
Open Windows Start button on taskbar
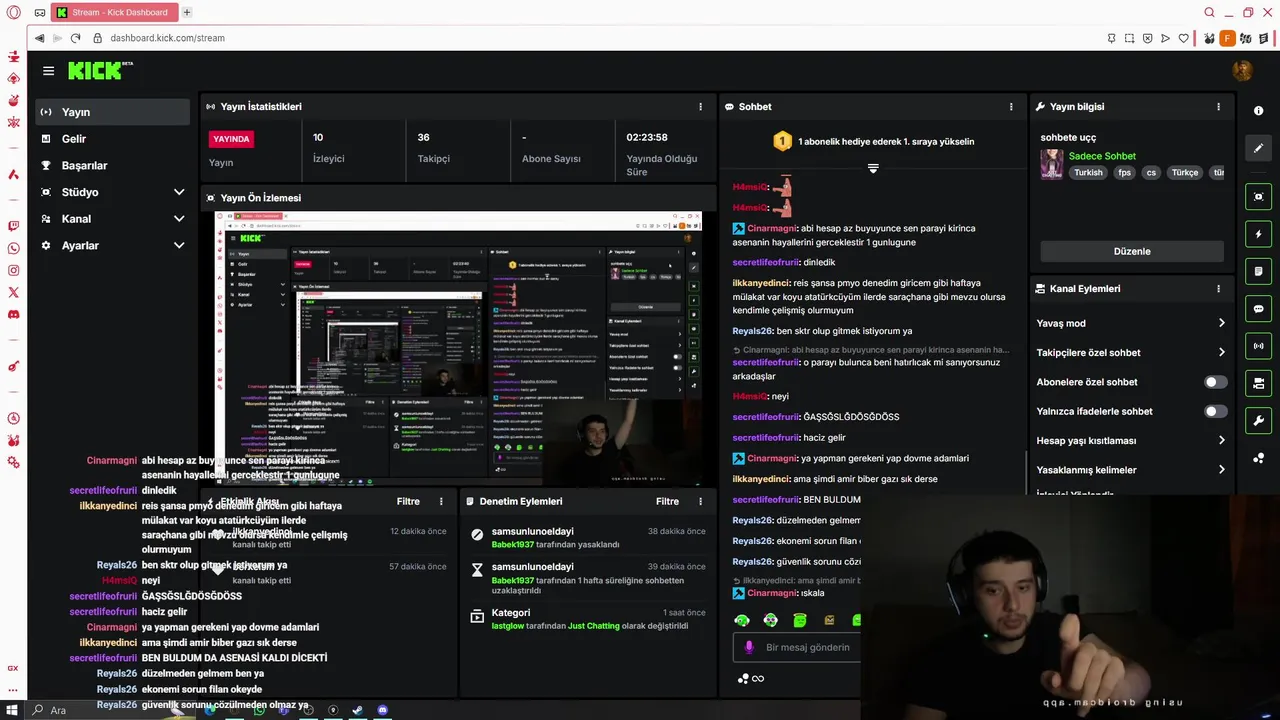click(12, 710)
